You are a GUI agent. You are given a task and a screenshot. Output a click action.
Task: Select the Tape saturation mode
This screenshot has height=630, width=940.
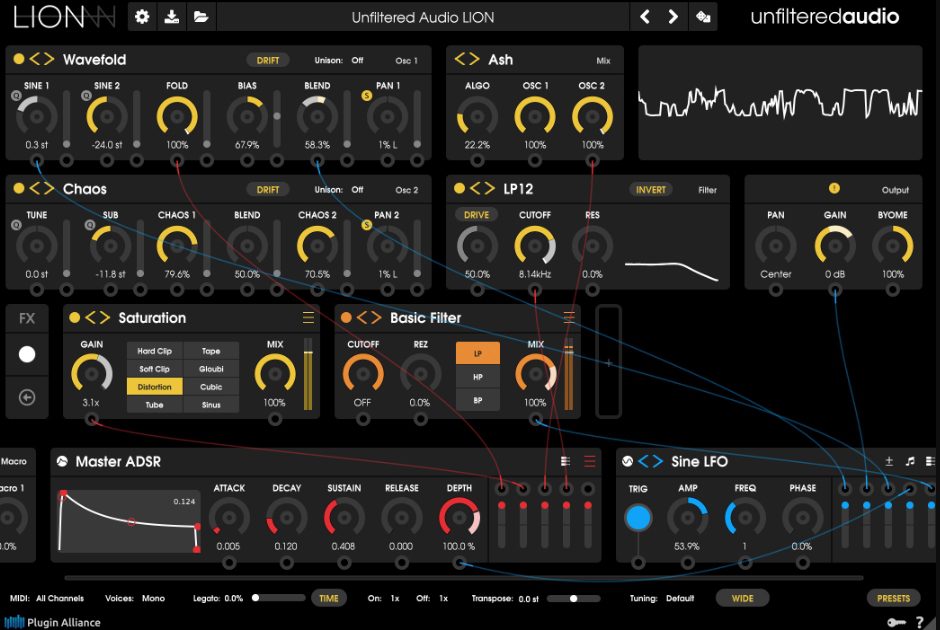tap(211, 351)
